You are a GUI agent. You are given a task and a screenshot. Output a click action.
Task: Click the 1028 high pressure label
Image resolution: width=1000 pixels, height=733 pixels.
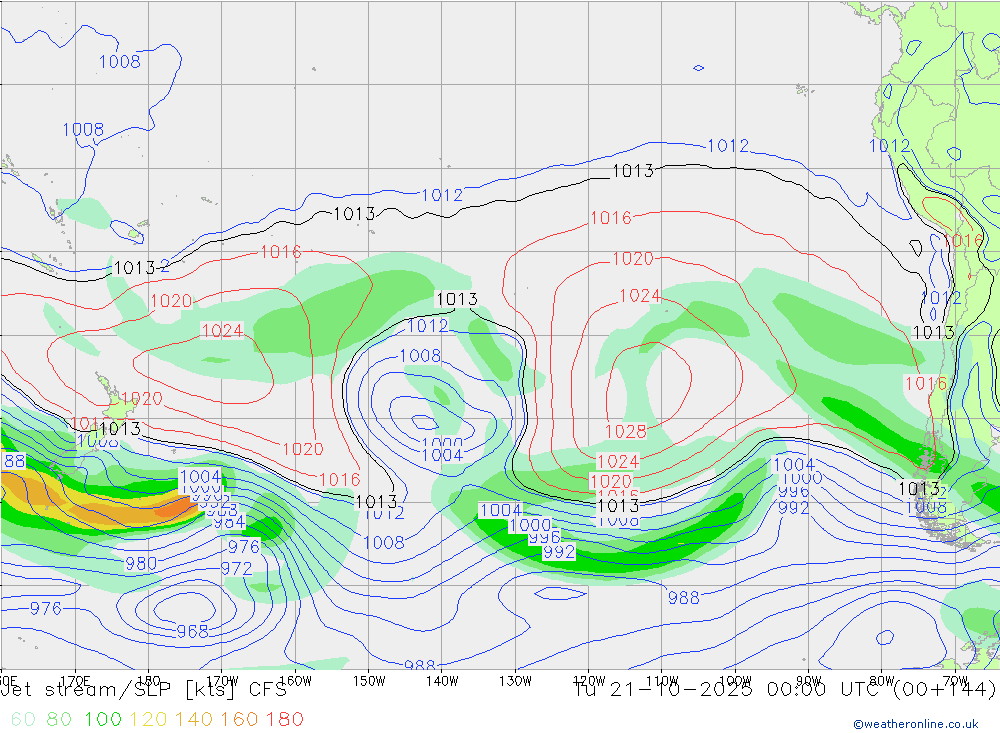pos(625,432)
